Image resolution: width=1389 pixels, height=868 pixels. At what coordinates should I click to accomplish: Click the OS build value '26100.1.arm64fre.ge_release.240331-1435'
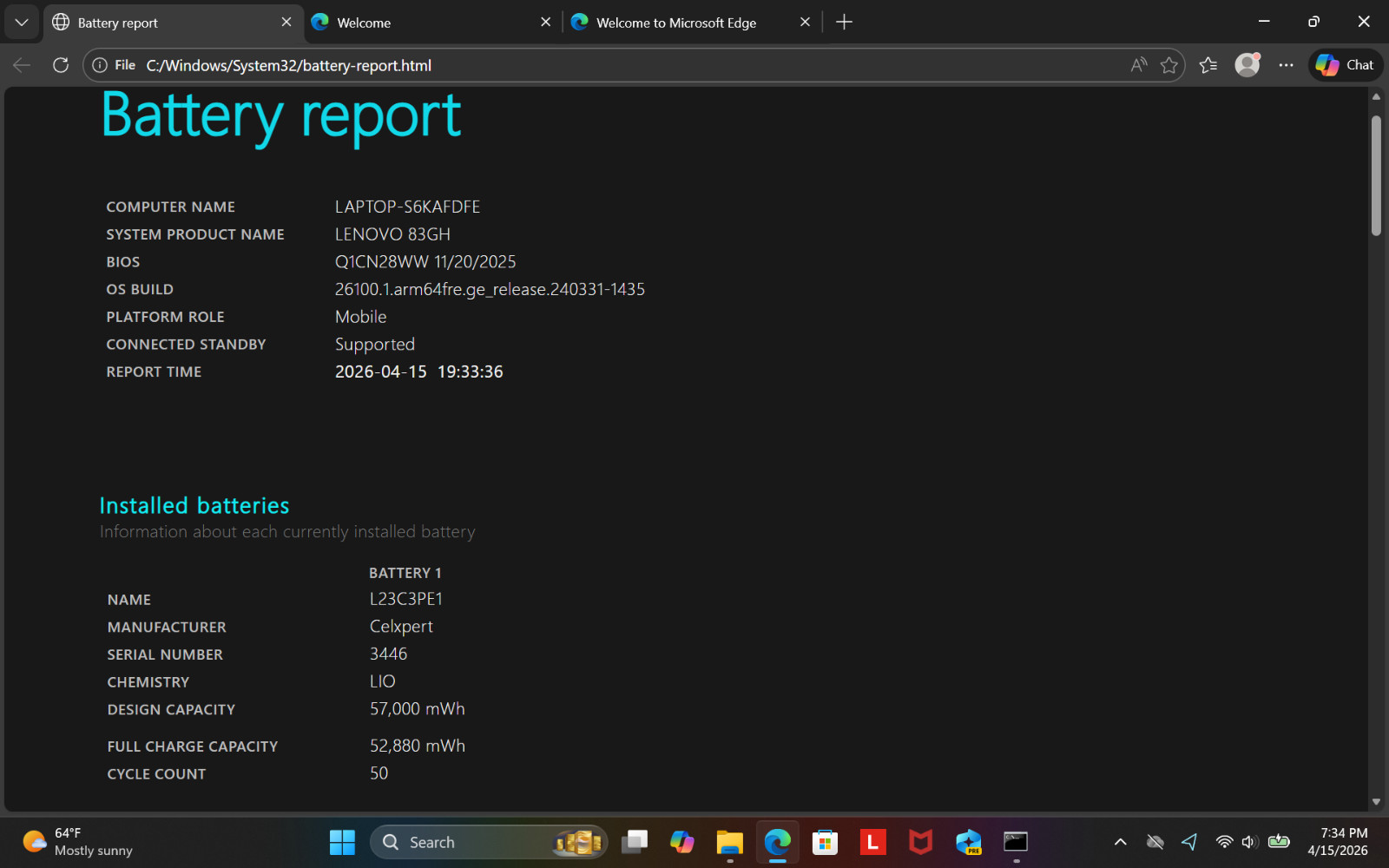pos(490,290)
